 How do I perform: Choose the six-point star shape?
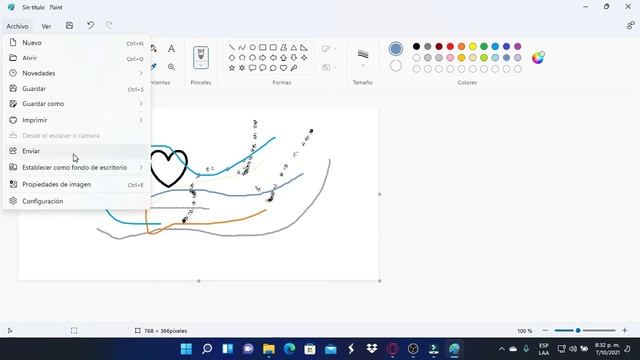242,68
